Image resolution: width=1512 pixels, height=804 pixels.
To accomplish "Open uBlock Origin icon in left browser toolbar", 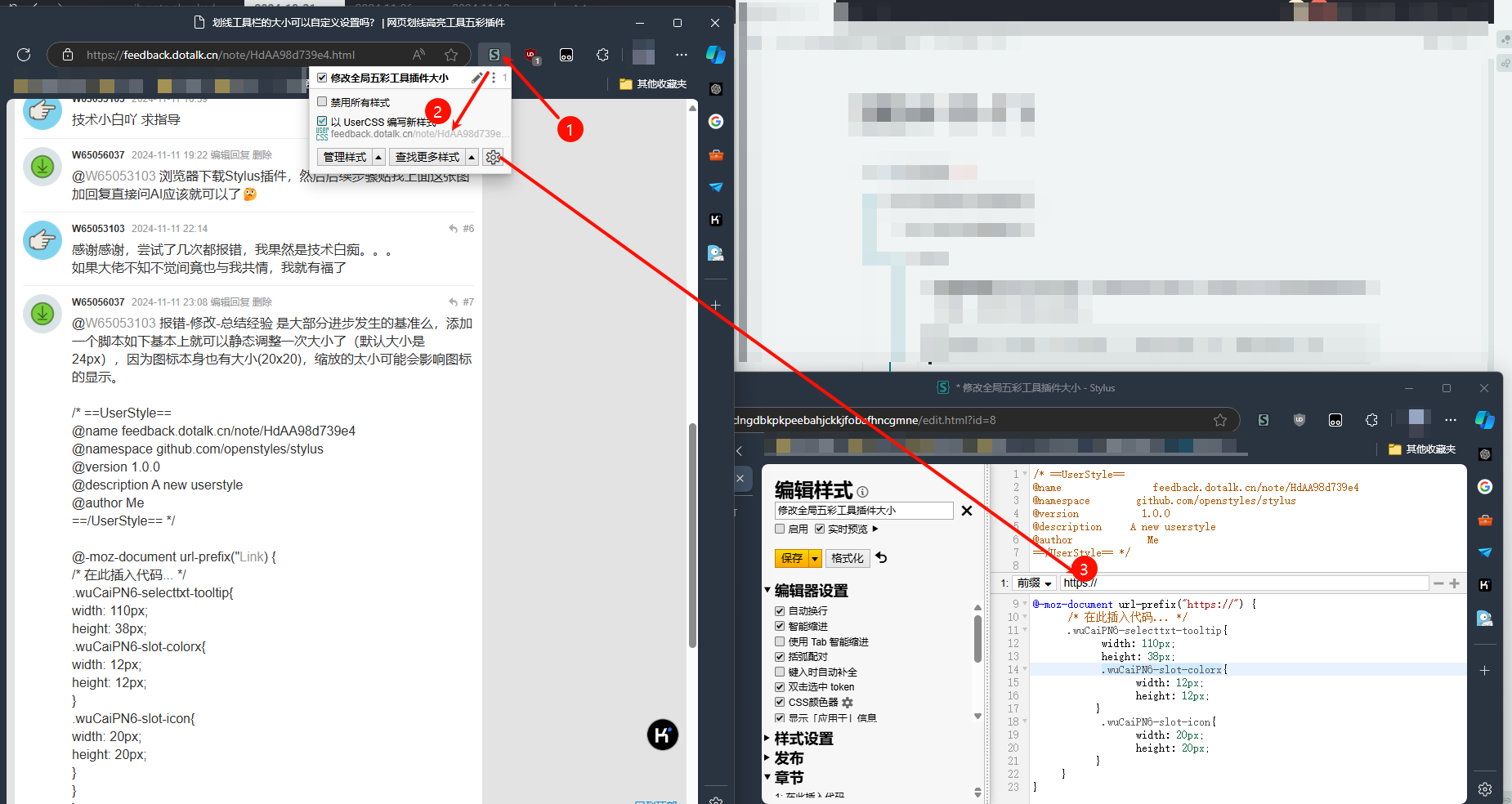I will [531, 56].
